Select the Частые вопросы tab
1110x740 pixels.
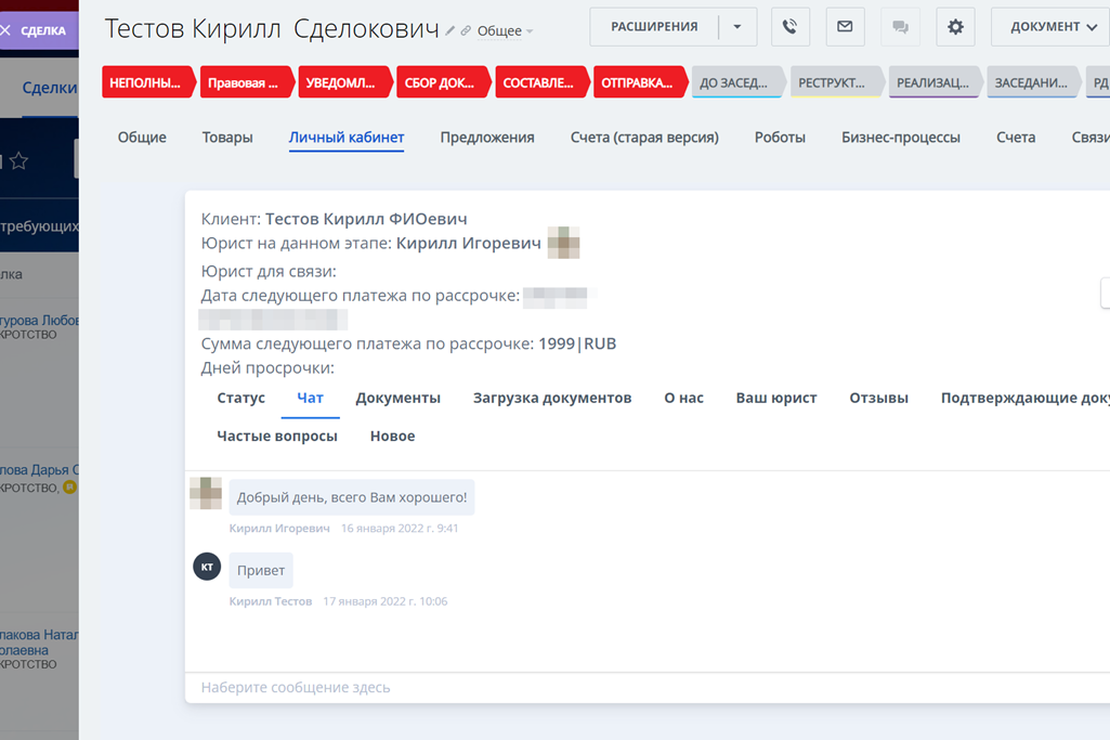[278, 435]
